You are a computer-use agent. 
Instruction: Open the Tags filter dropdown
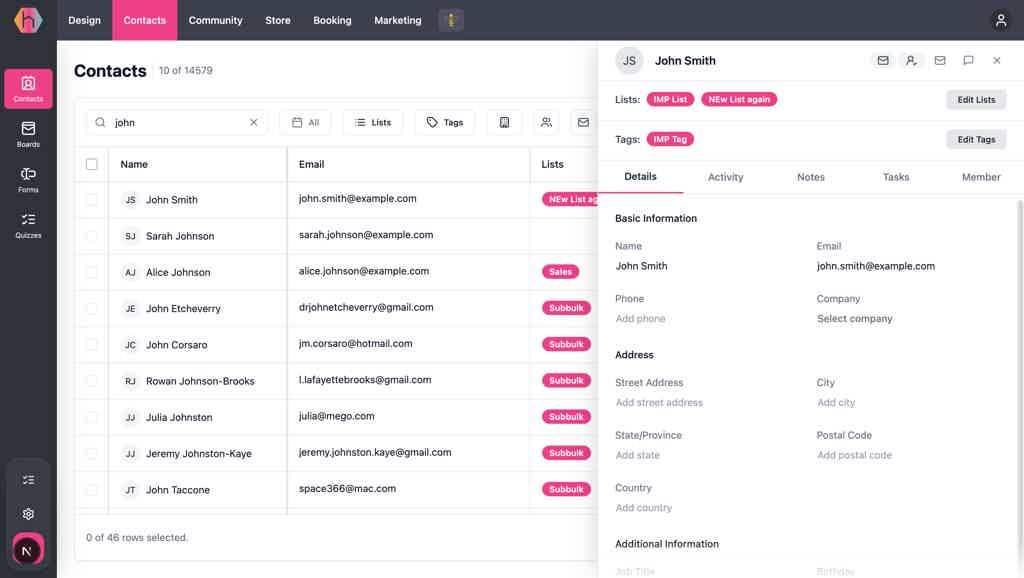pos(445,122)
